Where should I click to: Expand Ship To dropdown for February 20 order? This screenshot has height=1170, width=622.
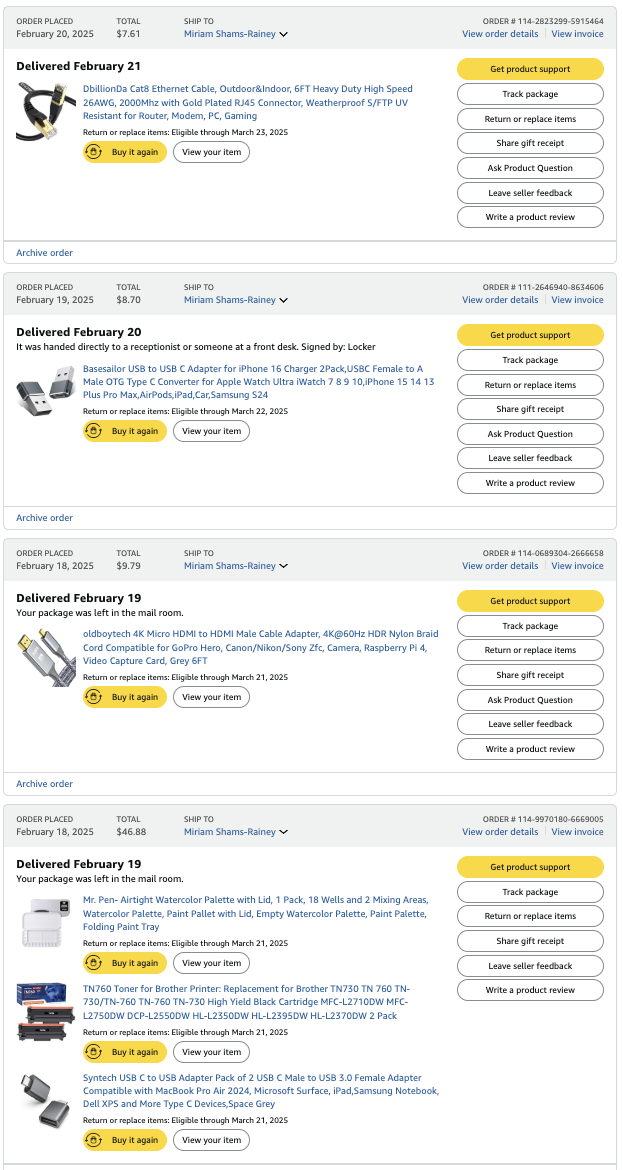tap(236, 34)
